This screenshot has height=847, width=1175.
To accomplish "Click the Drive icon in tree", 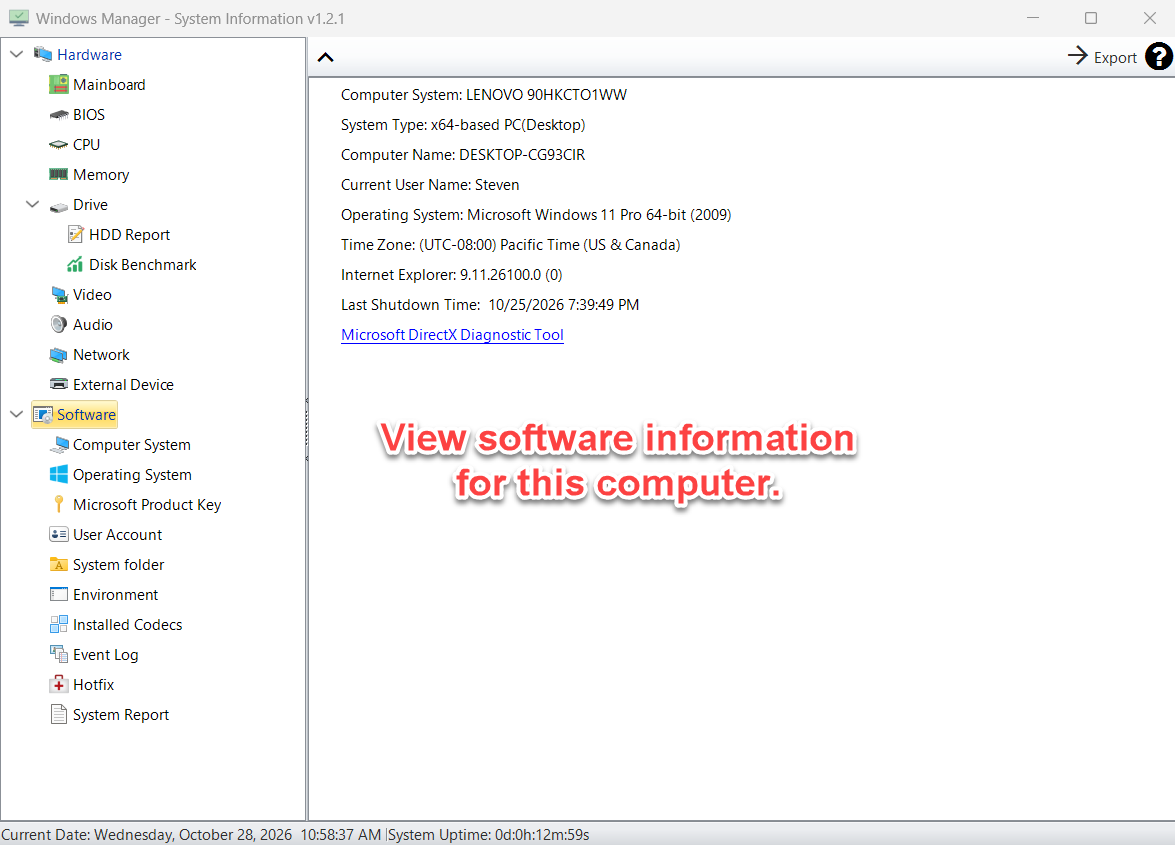I will (x=58, y=206).
